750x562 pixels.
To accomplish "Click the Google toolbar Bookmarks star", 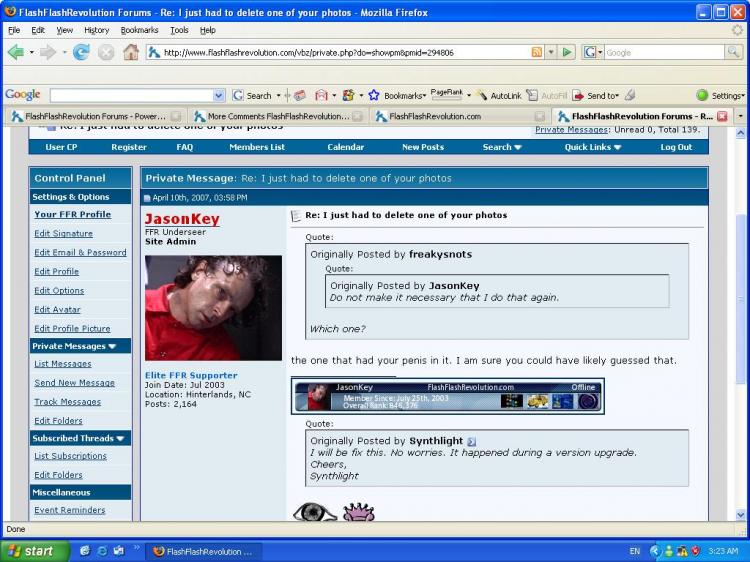I will click(374, 96).
